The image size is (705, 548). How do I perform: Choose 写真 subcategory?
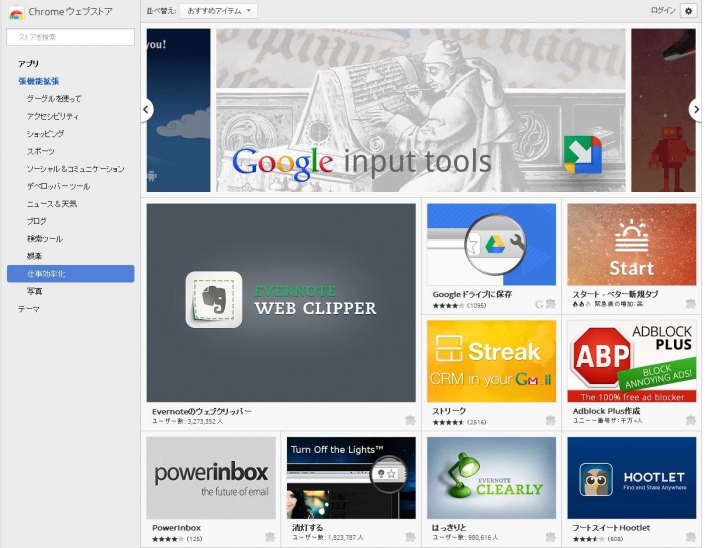(x=34, y=291)
